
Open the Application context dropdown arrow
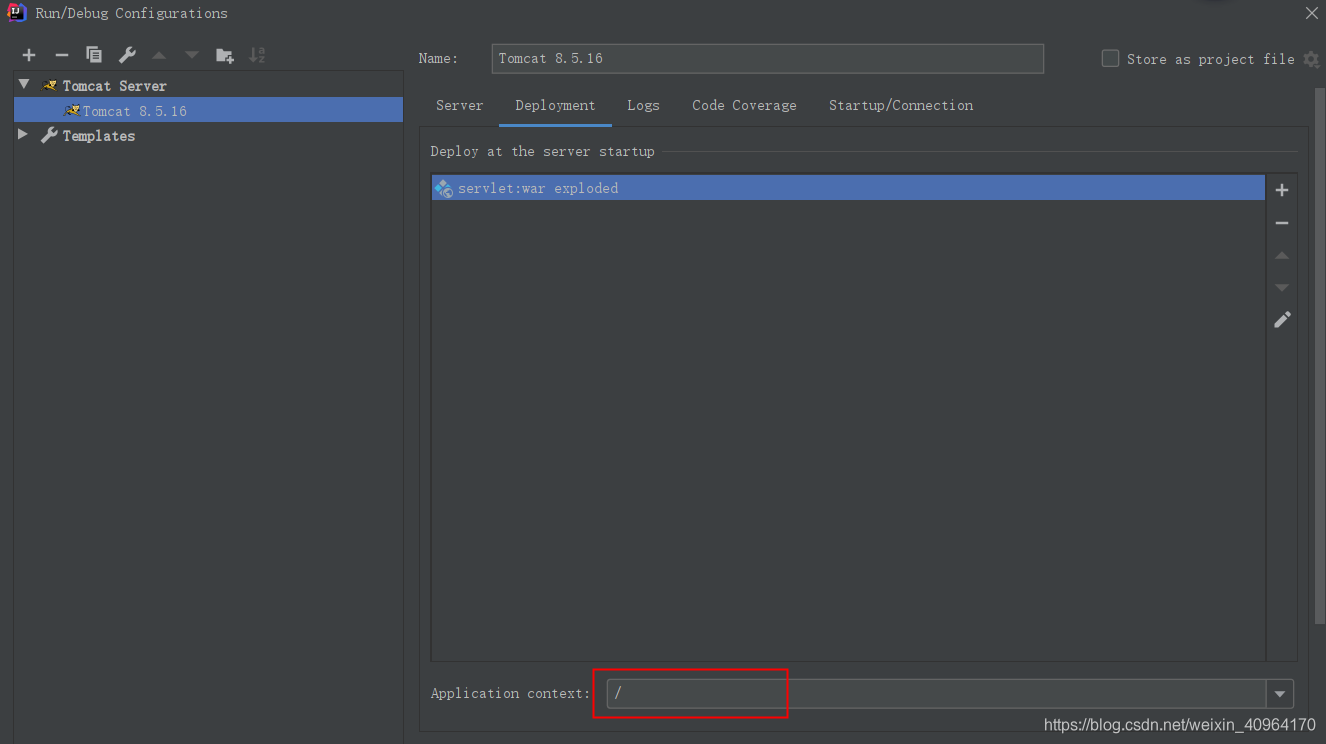(1280, 693)
